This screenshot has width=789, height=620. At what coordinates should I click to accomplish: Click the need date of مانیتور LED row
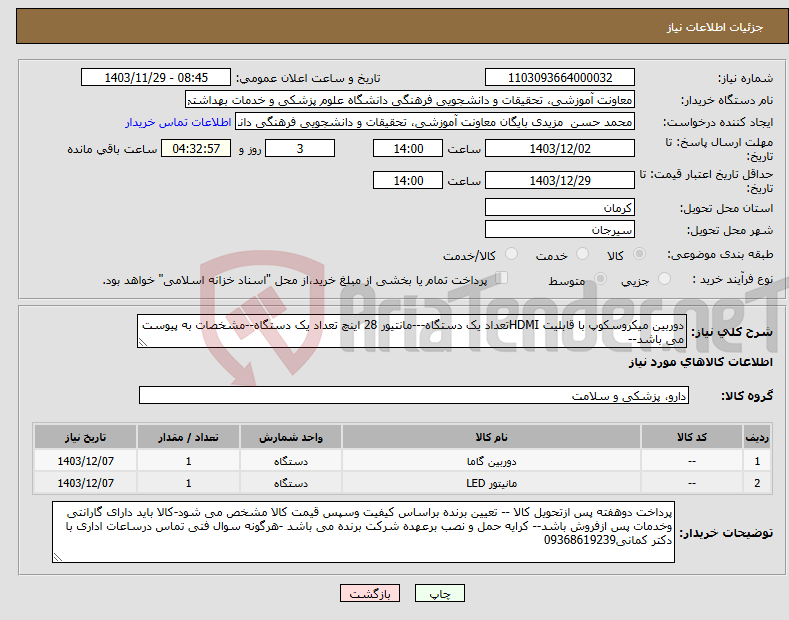tap(86, 483)
